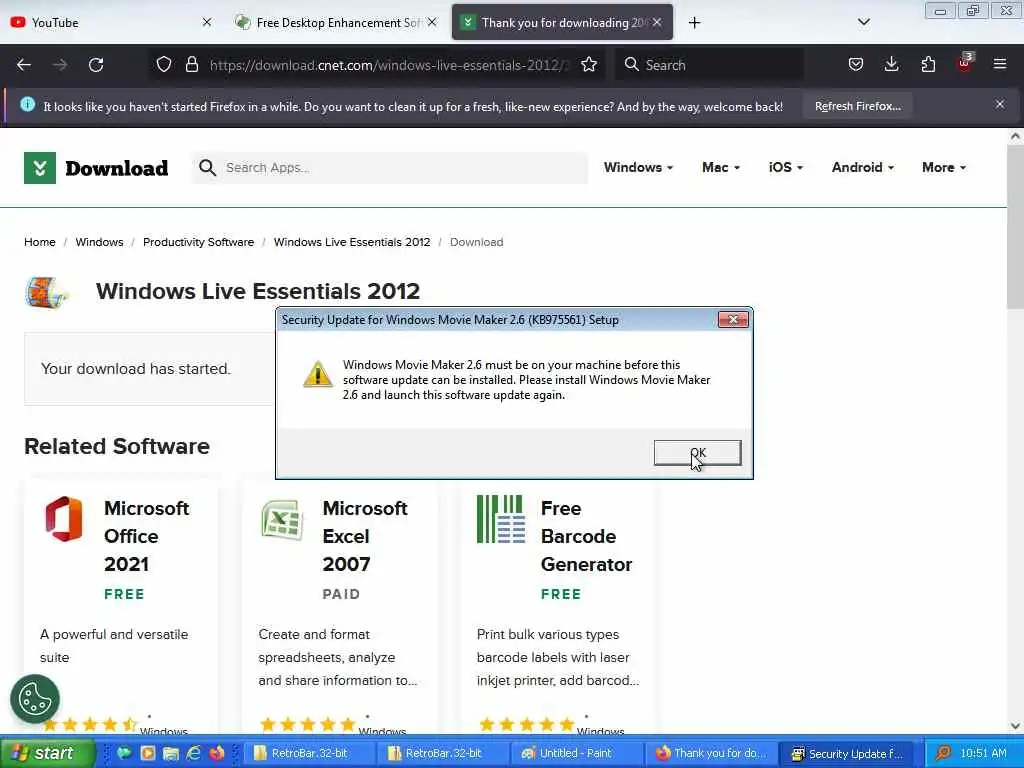Click the system tray magnifier icon
Image resolution: width=1024 pixels, height=768 pixels.
(942, 753)
